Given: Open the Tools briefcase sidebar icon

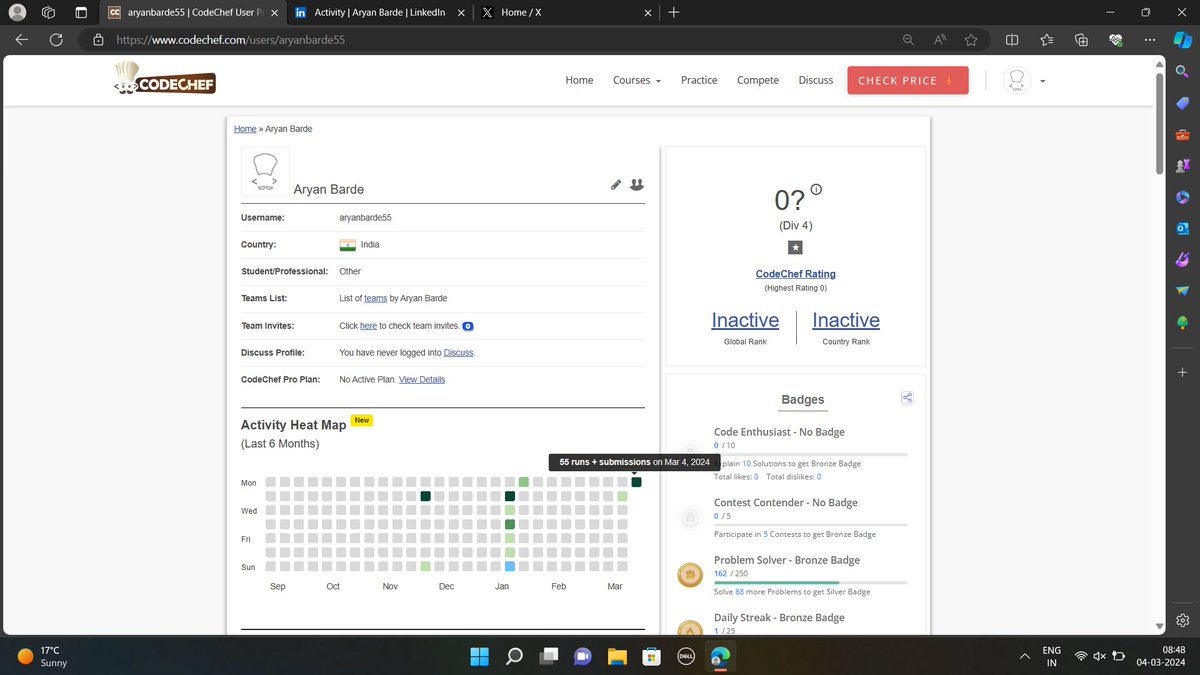Looking at the screenshot, I should click(1182, 134).
